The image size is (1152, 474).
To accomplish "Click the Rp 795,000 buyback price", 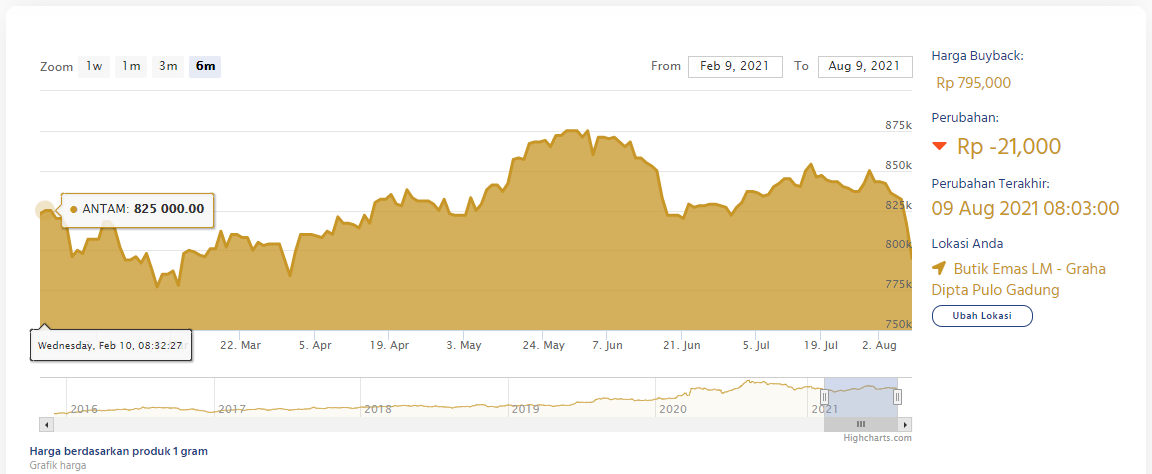I will (973, 83).
